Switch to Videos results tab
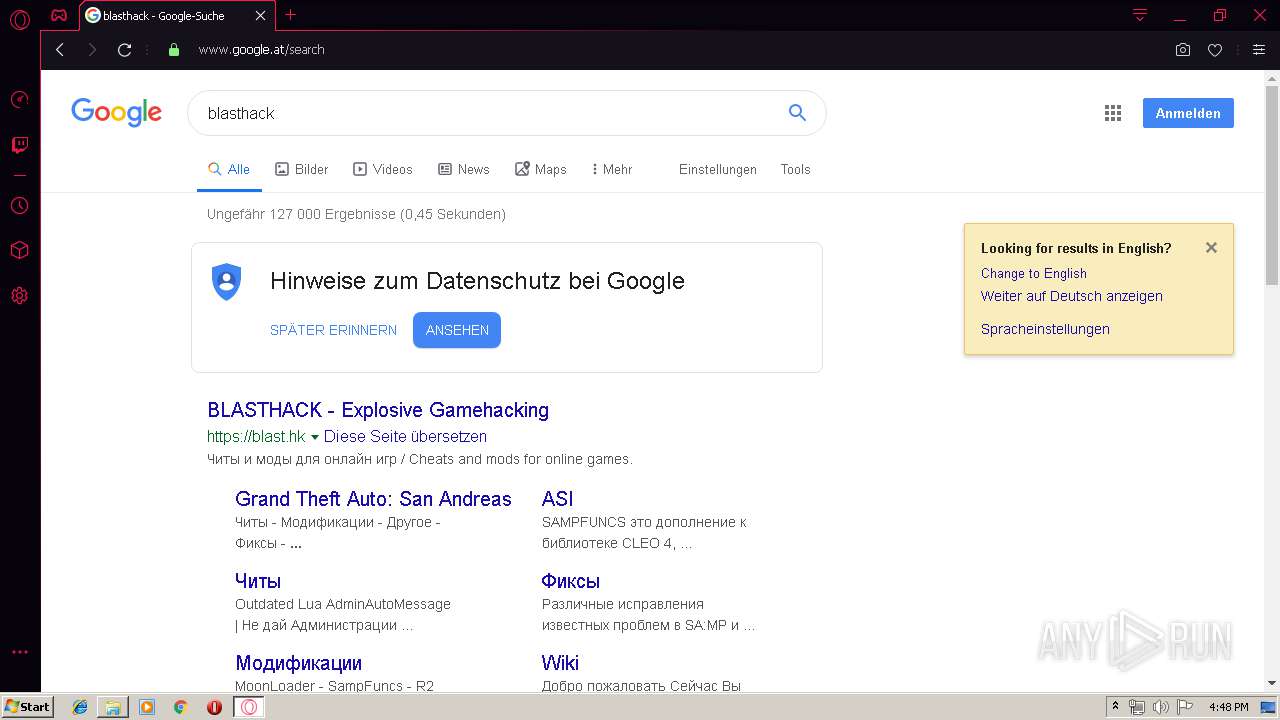The image size is (1280, 720). (383, 169)
